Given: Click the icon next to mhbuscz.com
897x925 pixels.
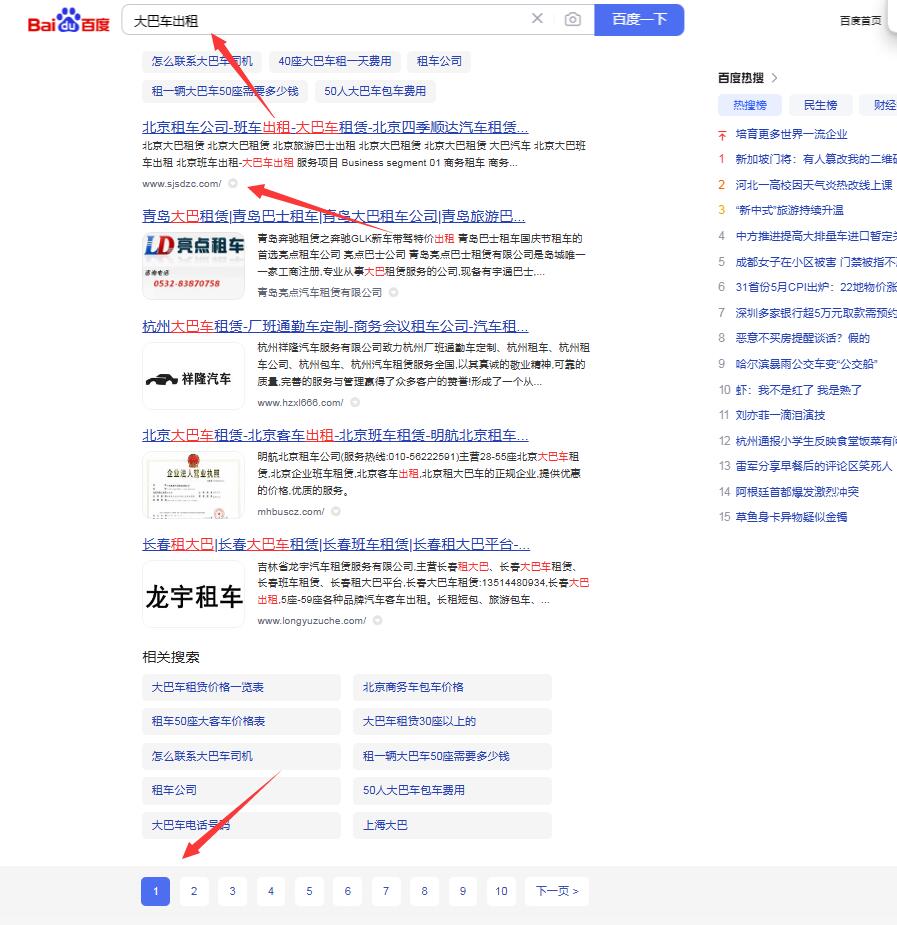Looking at the screenshot, I should tap(336, 511).
